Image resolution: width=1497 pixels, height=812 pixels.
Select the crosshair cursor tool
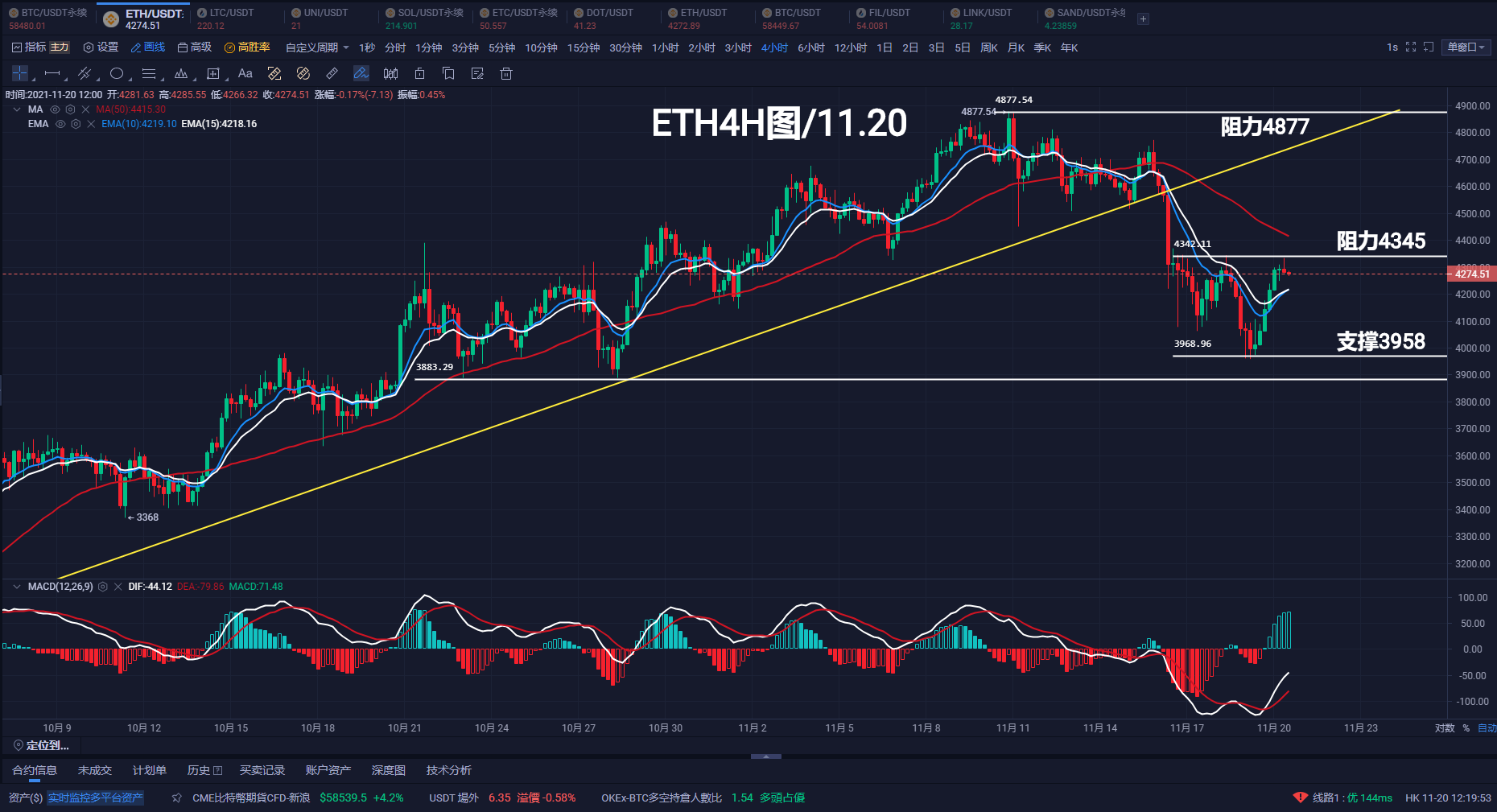(20, 74)
